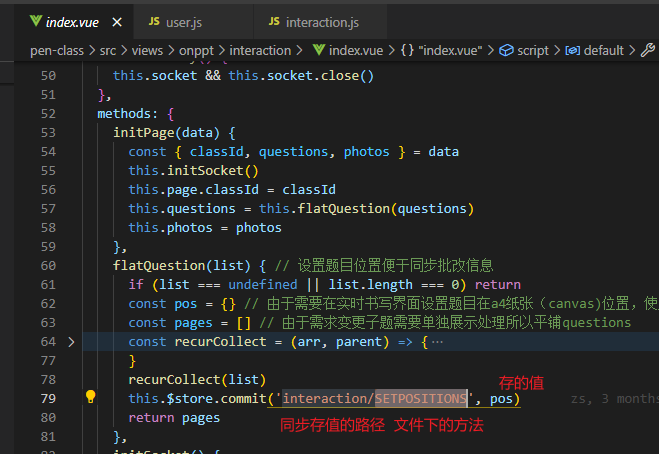This screenshot has height=454, width=659.
Task: Close the index.vue tab
Action: pyautogui.click(x=117, y=22)
